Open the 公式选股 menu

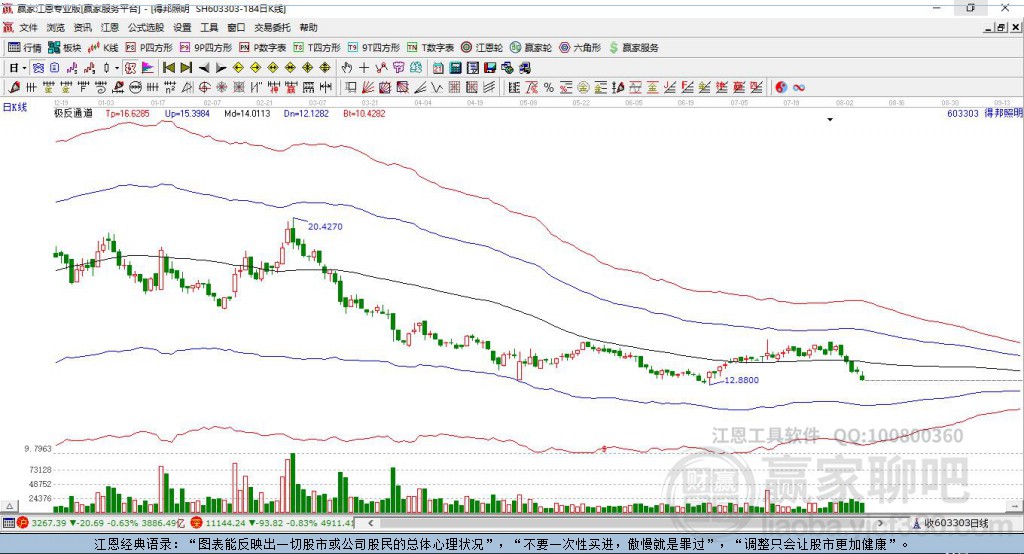146,27
